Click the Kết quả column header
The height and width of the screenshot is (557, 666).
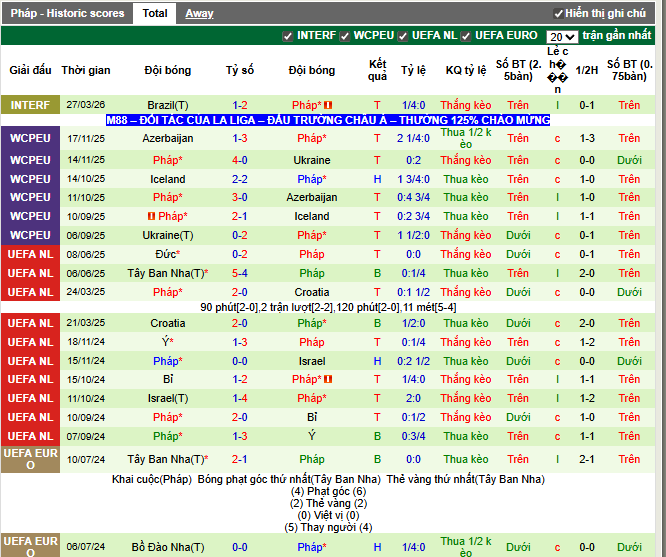377,70
